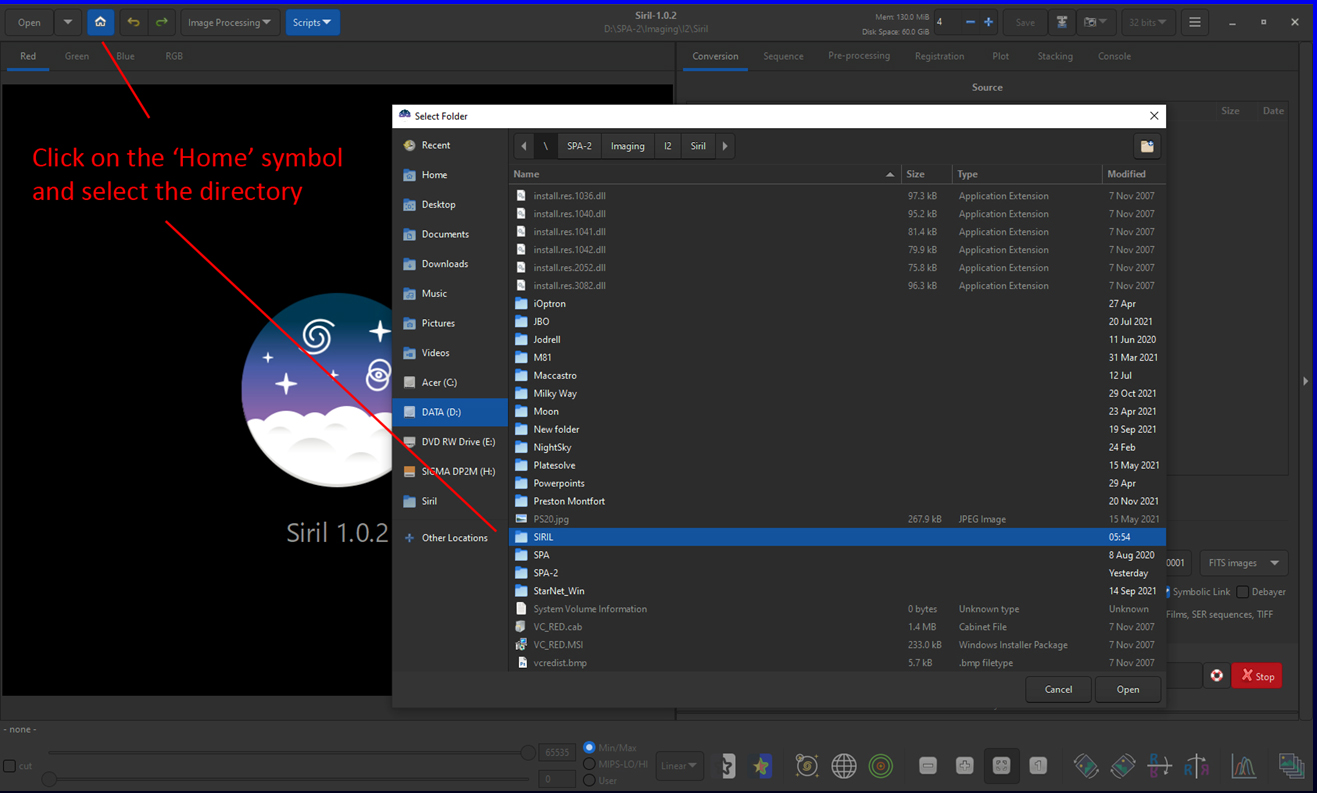Click the upper display range slider handle
Viewport: 1317px width, 793px height.
tap(528, 753)
